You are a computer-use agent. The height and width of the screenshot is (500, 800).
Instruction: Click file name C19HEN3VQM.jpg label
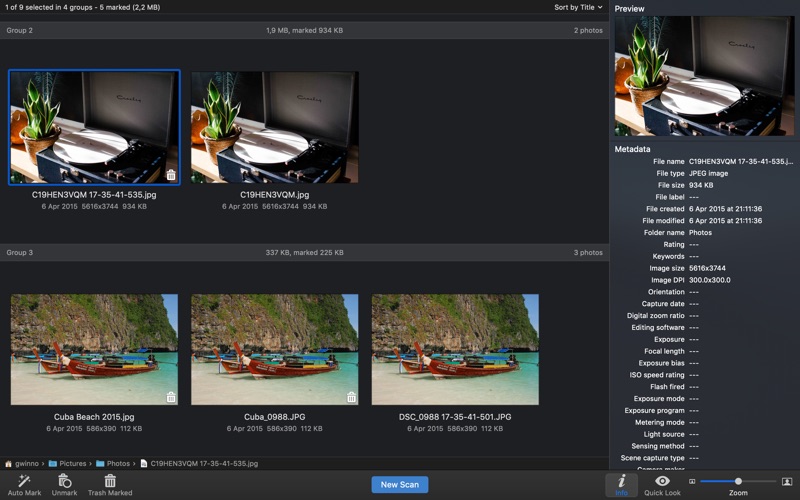click(274, 194)
